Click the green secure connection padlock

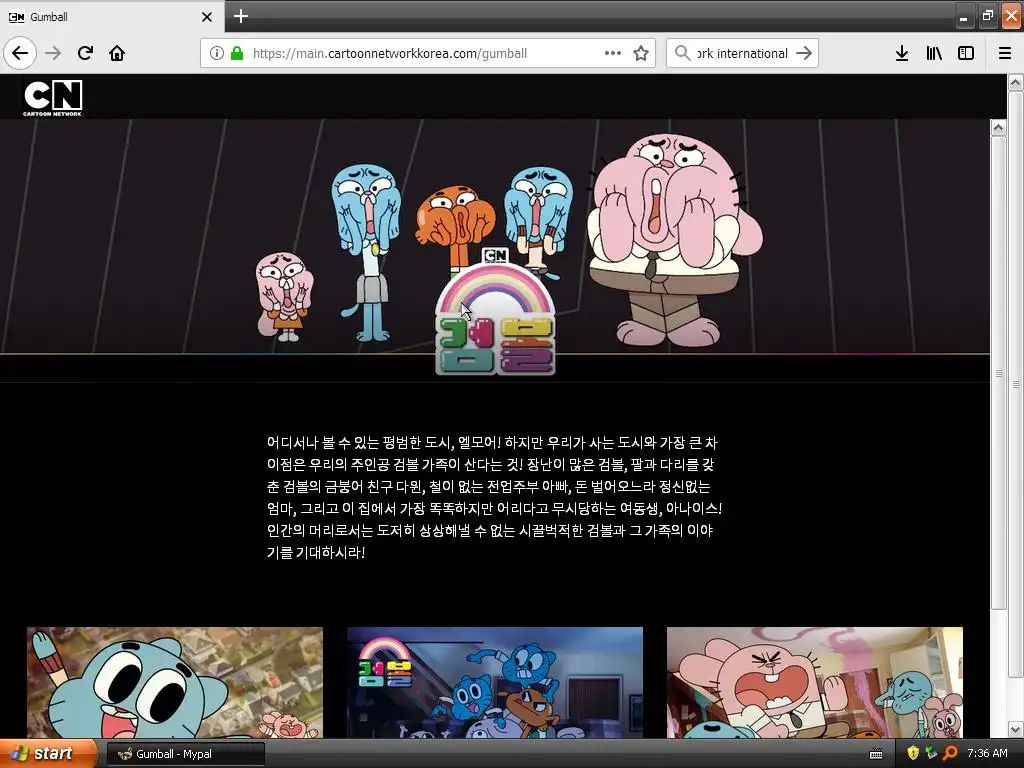point(237,53)
